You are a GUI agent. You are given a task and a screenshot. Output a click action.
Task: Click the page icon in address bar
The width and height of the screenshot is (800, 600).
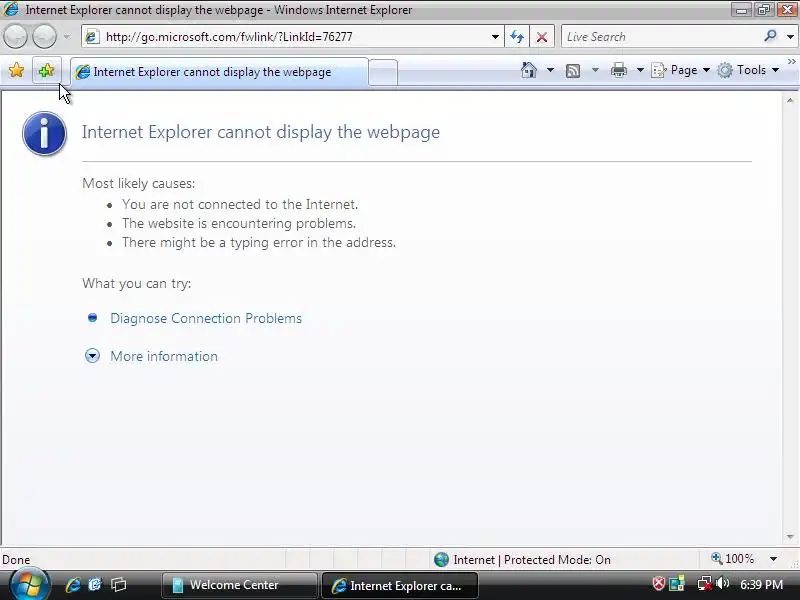[x=92, y=37]
